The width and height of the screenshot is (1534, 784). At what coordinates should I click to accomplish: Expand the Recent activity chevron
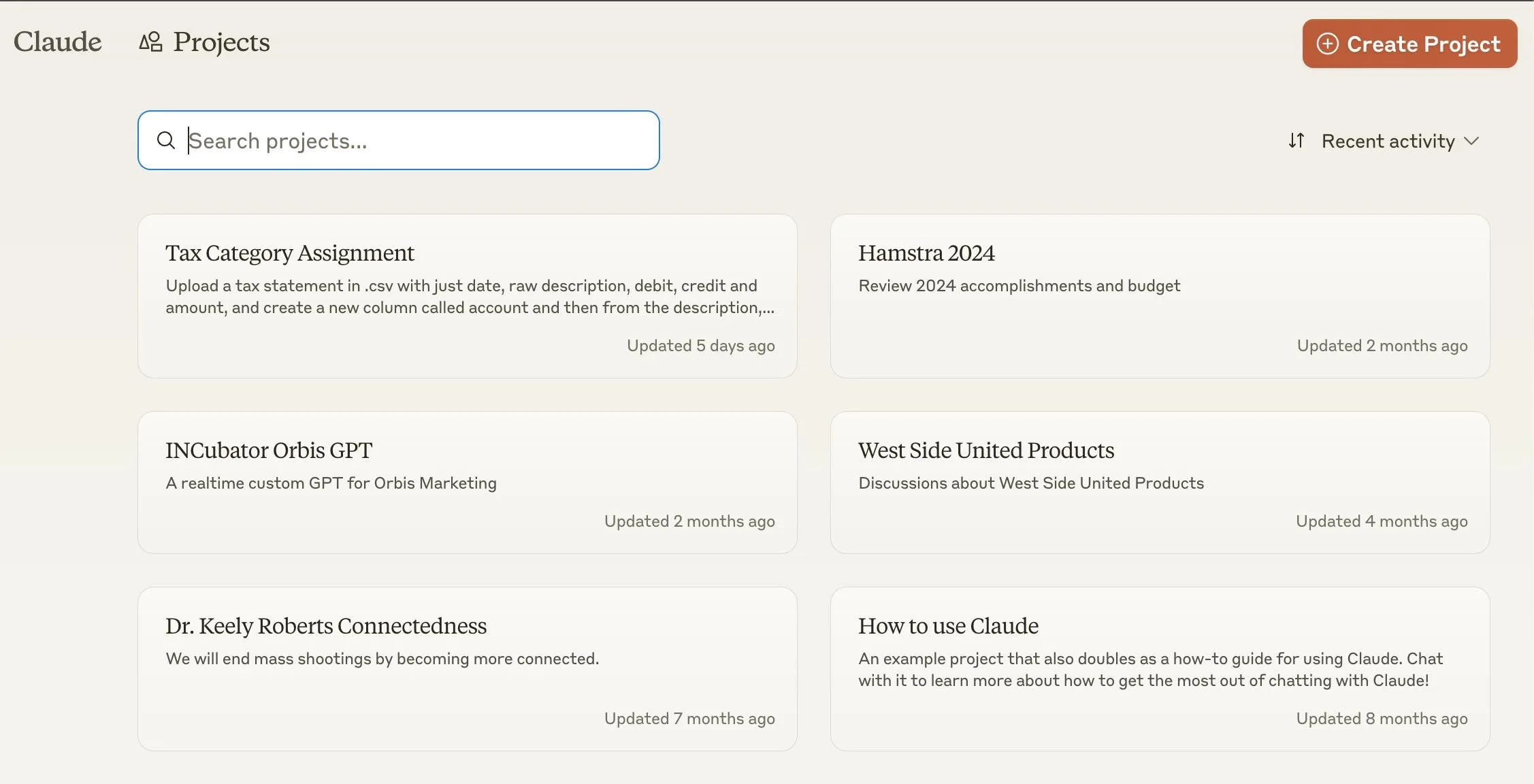point(1471,141)
